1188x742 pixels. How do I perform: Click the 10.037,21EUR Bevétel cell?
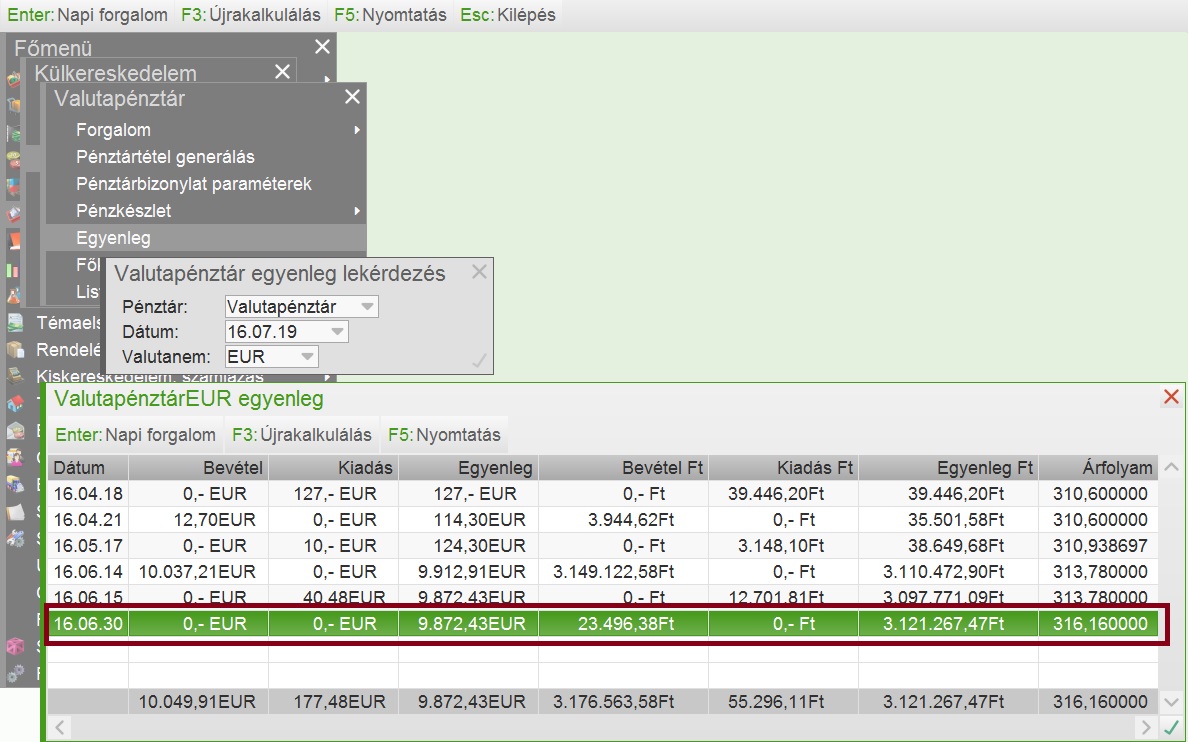(199, 571)
